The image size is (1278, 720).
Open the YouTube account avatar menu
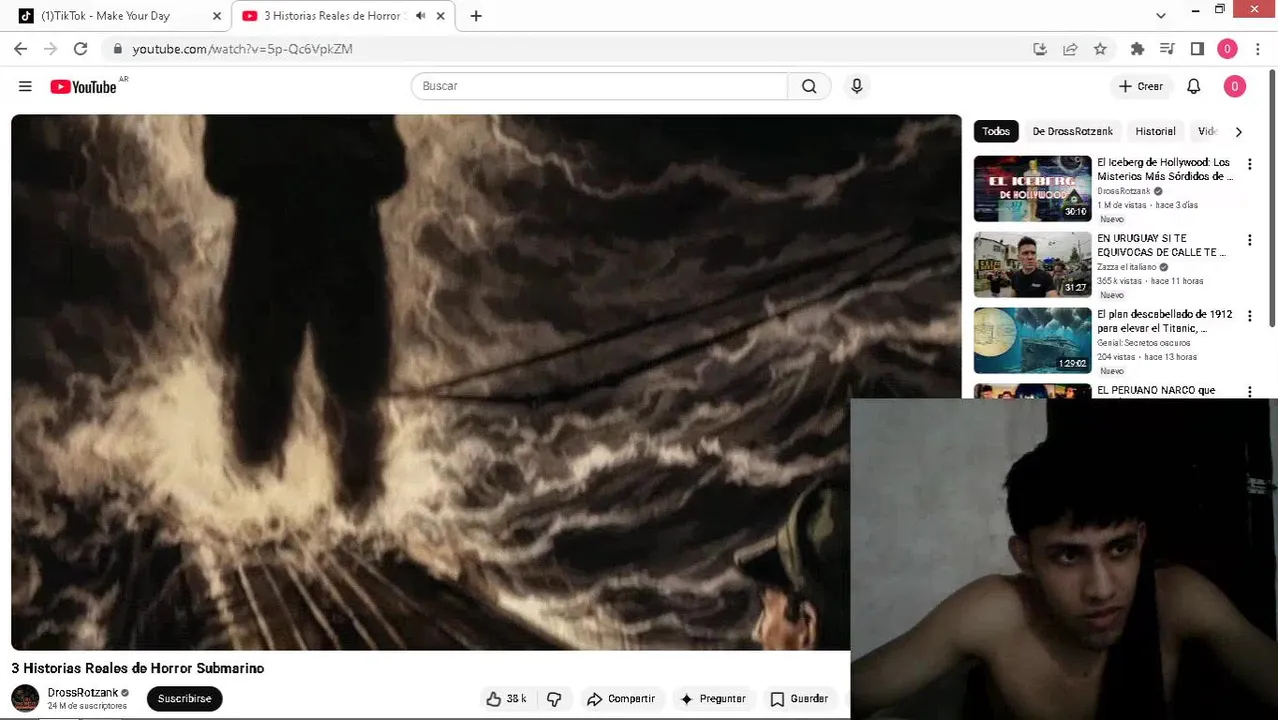click(x=1234, y=87)
